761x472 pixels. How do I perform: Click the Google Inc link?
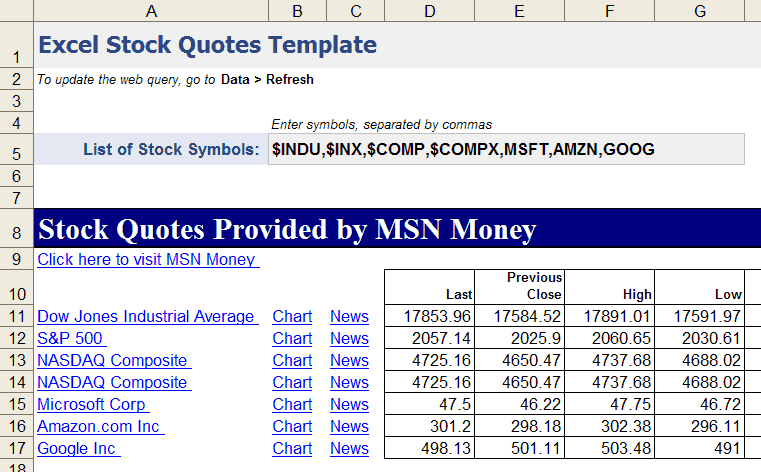tap(76, 449)
